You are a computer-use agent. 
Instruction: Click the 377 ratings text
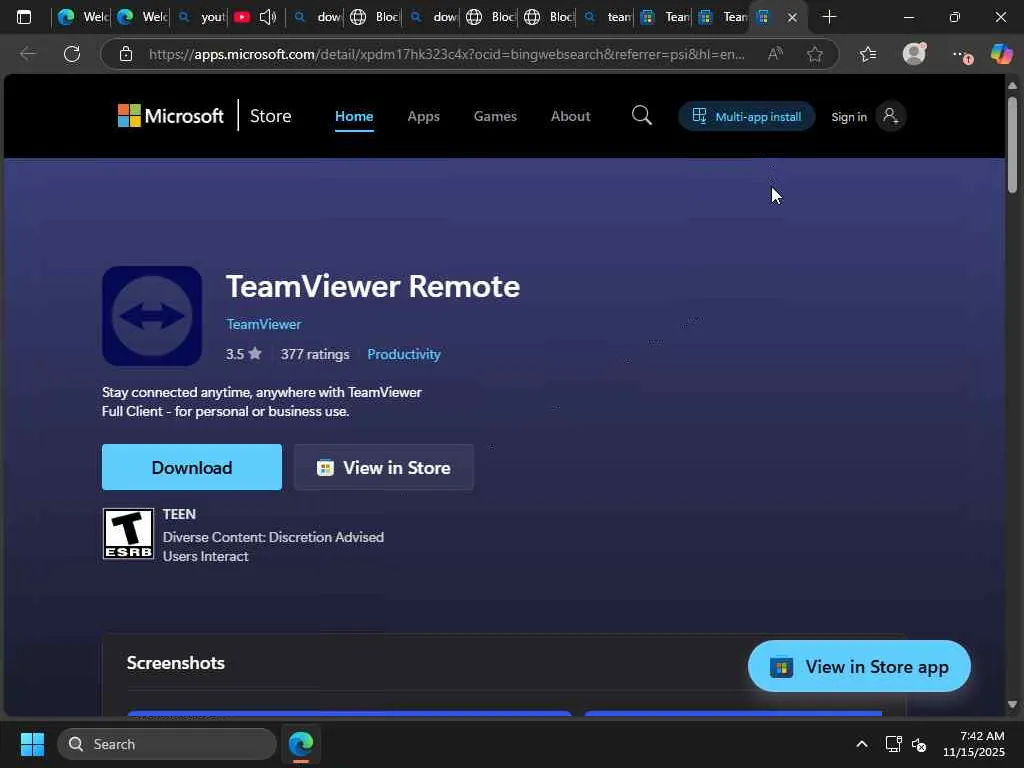315,354
